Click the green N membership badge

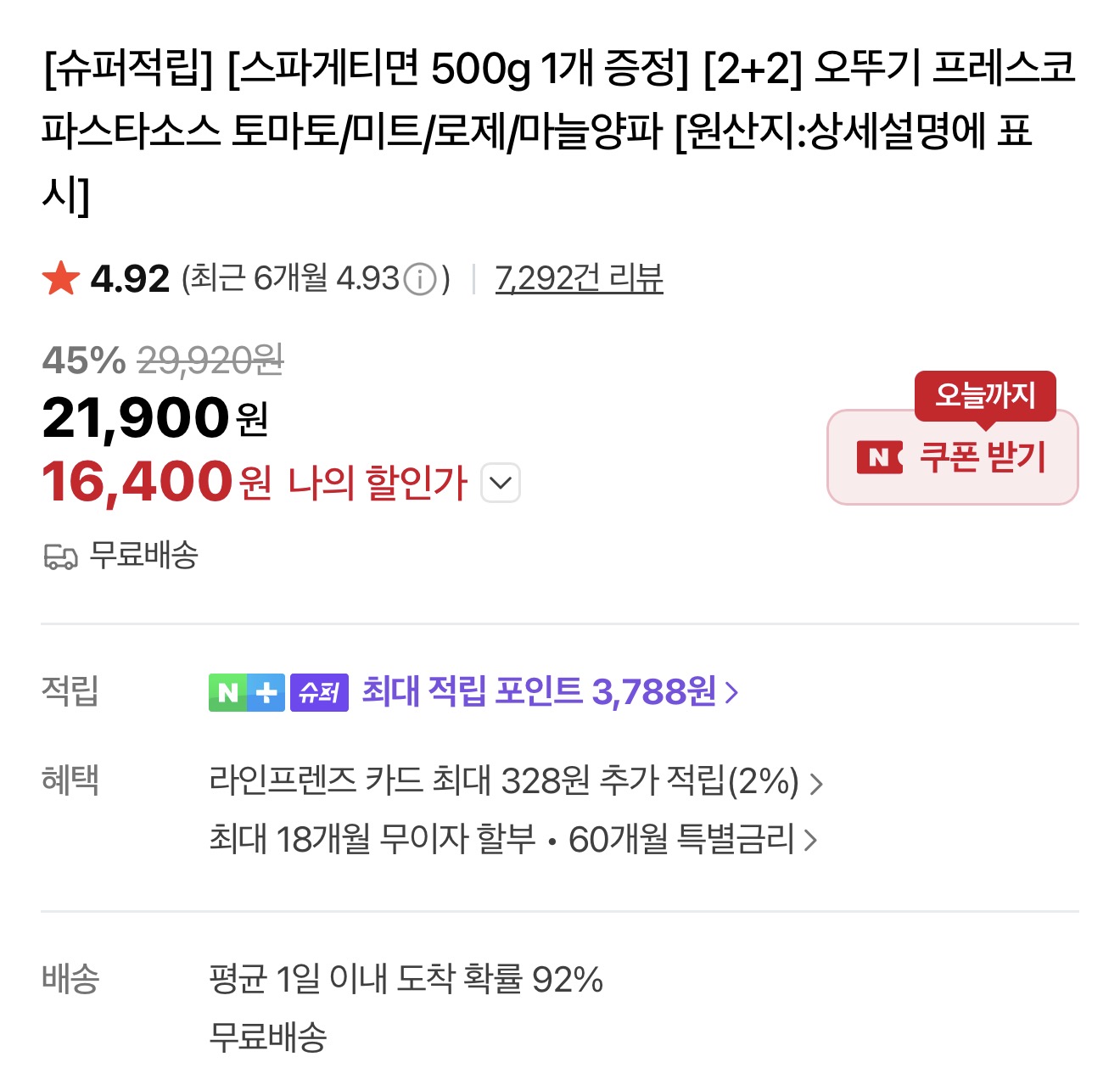227,692
